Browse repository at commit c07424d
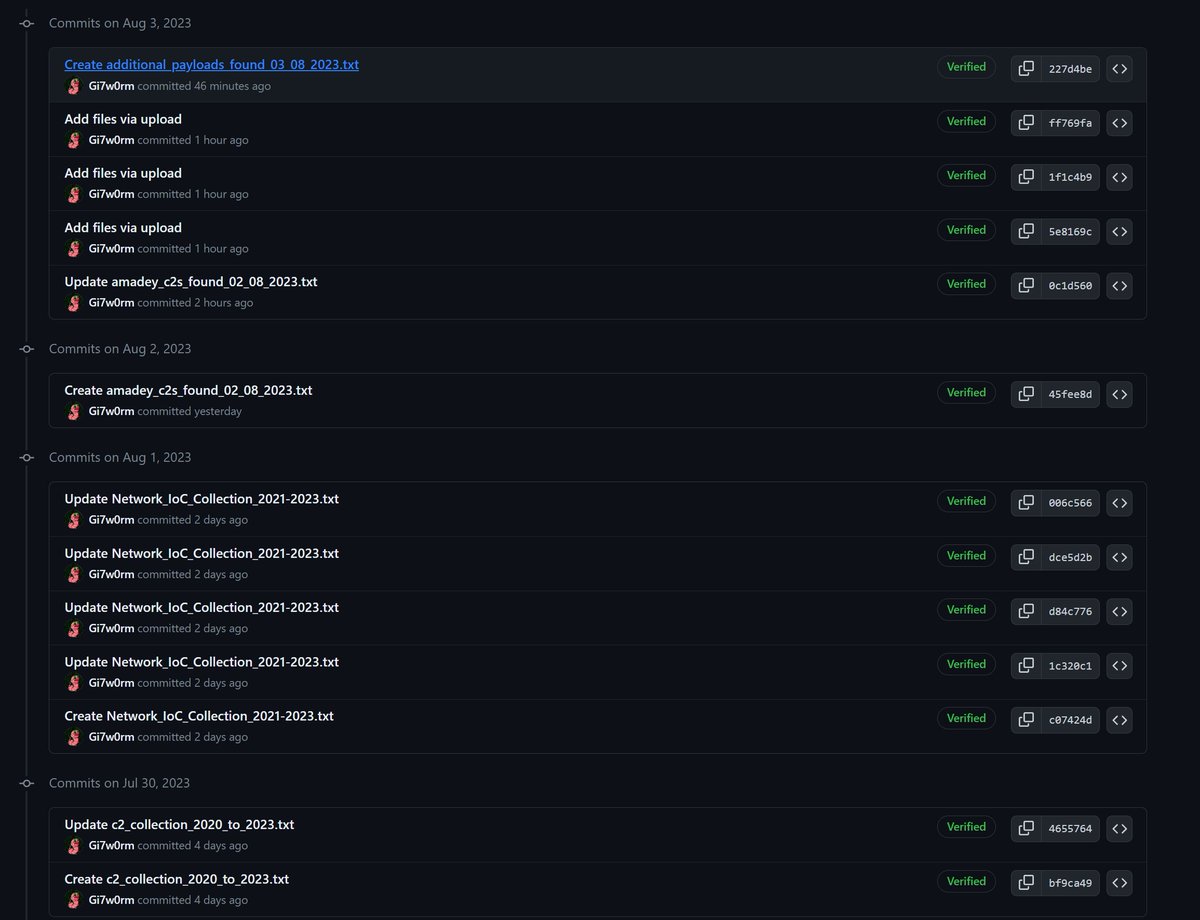1200x920 pixels. pyautogui.click(x=1120, y=720)
